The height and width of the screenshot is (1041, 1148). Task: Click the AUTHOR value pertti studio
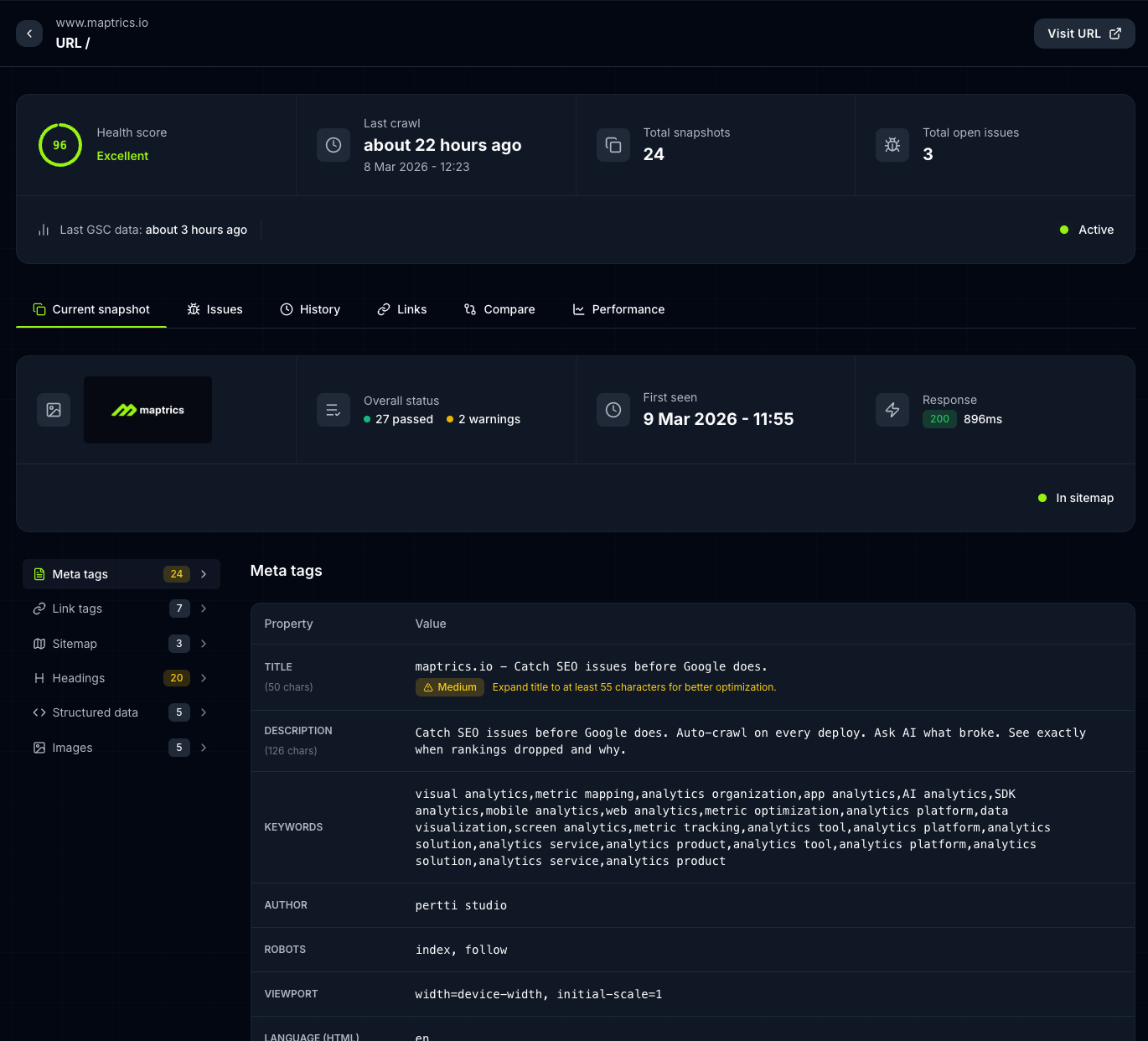pyautogui.click(x=461, y=905)
